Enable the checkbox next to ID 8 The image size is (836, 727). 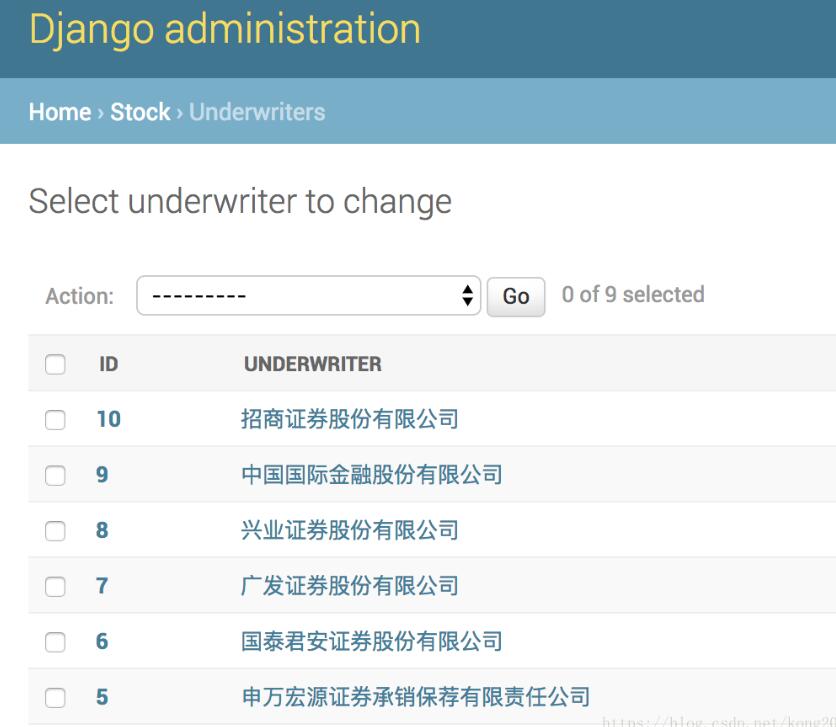point(56,529)
